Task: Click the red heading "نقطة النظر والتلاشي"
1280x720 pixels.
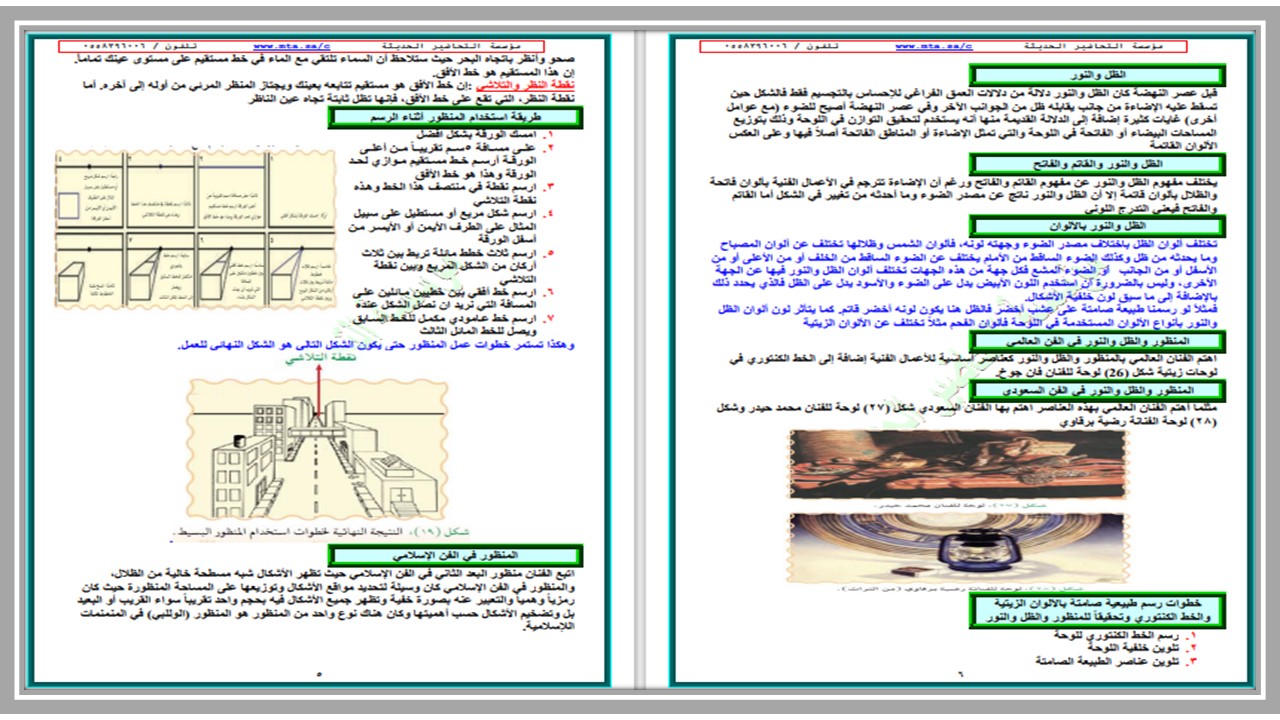Action: coord(523,85)
